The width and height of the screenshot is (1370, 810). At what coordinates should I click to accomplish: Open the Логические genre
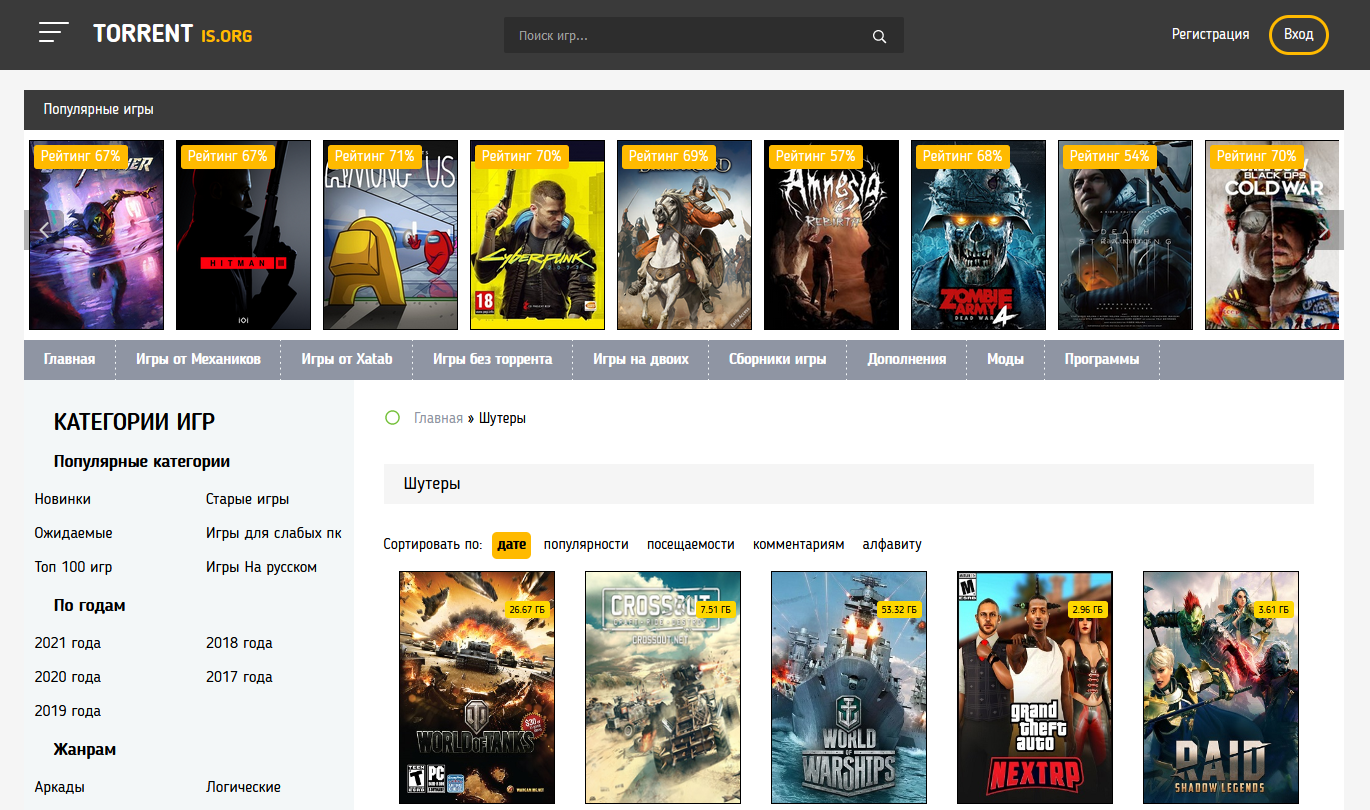pyautogui.click(x=243, y=787)
